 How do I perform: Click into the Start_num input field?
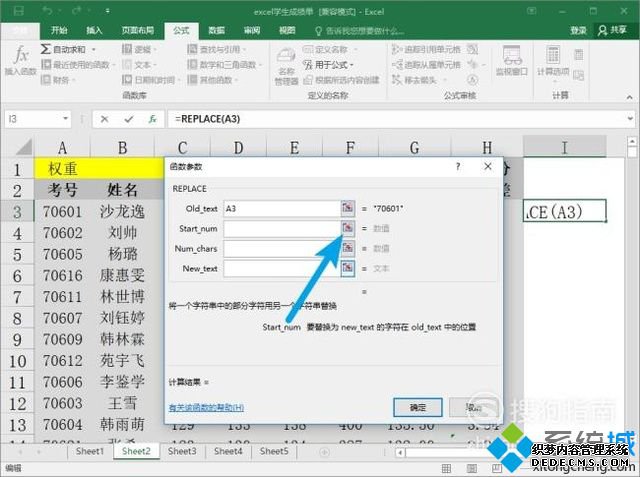(282, 228)
